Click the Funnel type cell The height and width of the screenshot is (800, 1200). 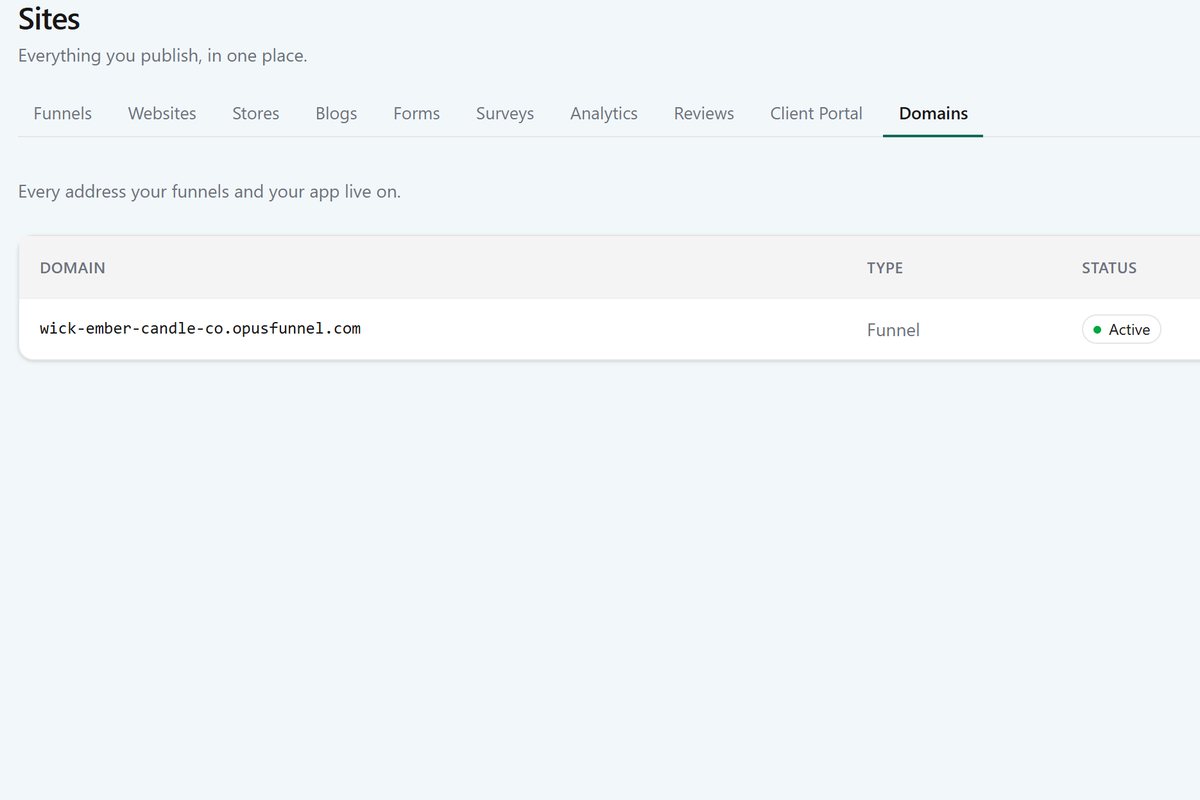[x=893, y=330]
